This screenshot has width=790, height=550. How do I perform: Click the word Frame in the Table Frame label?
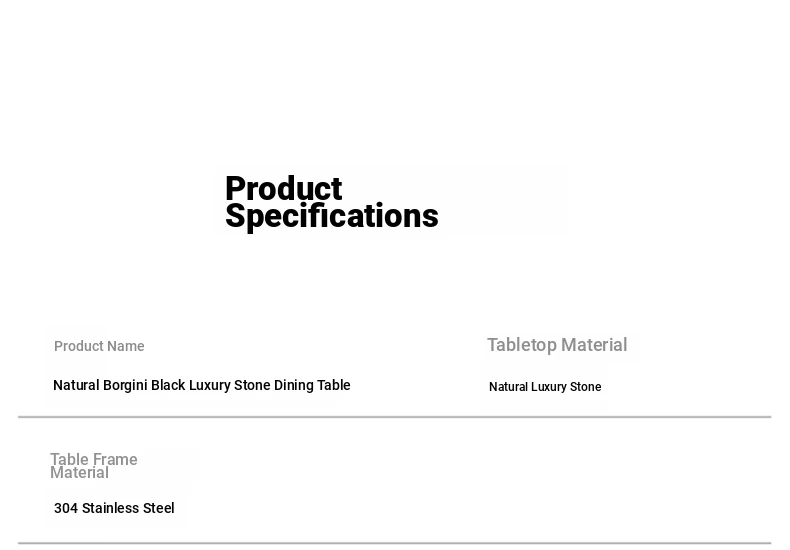[x=115, y=460]
